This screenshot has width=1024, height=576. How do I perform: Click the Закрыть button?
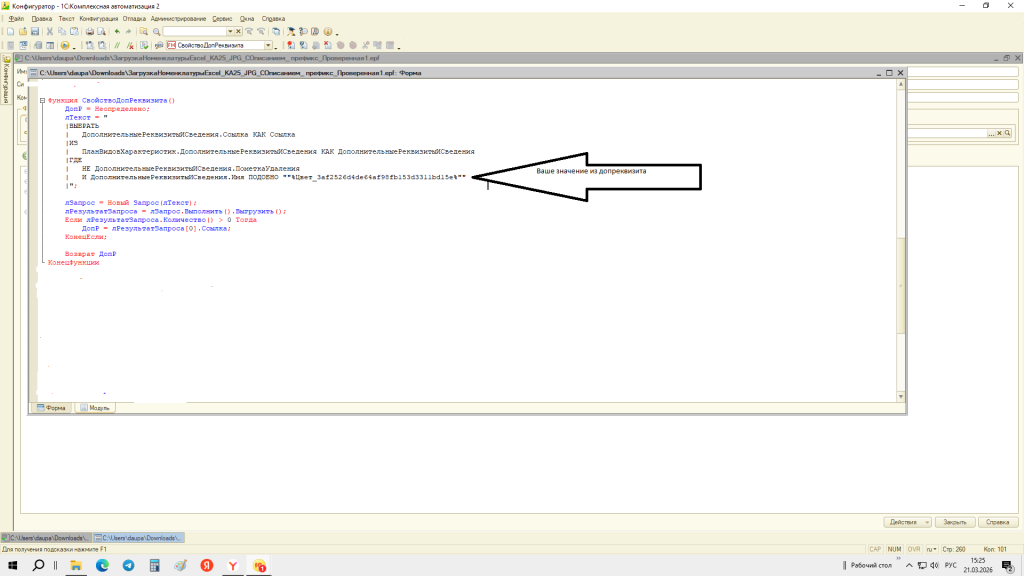(x=955, y=522)
